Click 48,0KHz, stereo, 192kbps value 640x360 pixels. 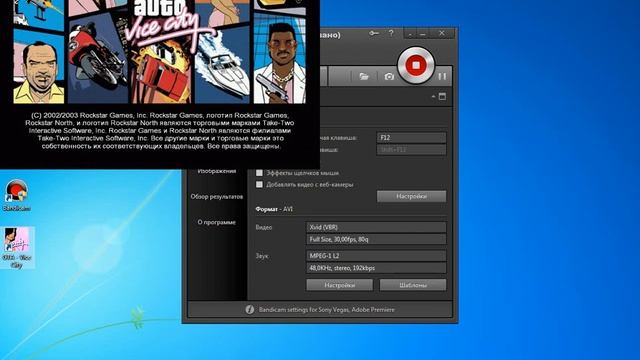tap(376, 268)
